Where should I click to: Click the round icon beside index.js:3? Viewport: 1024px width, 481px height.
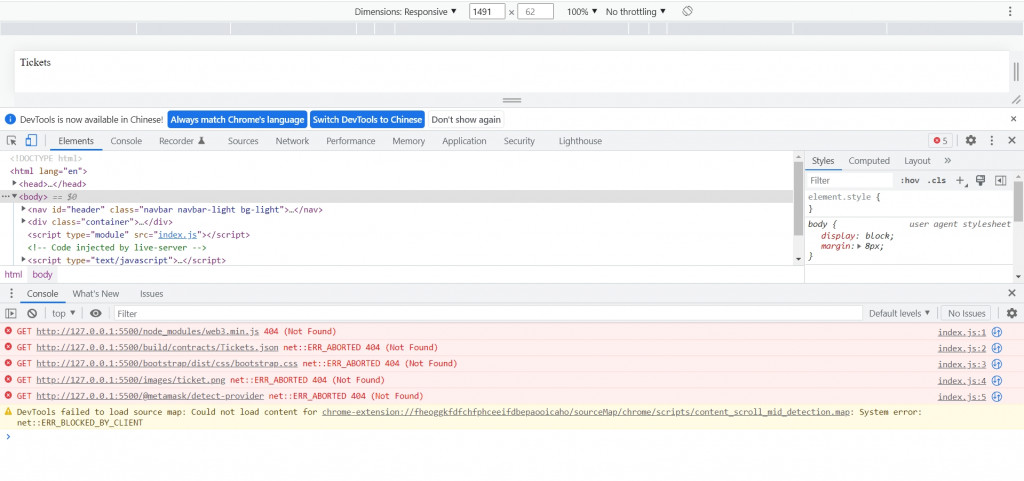(997, 364)
